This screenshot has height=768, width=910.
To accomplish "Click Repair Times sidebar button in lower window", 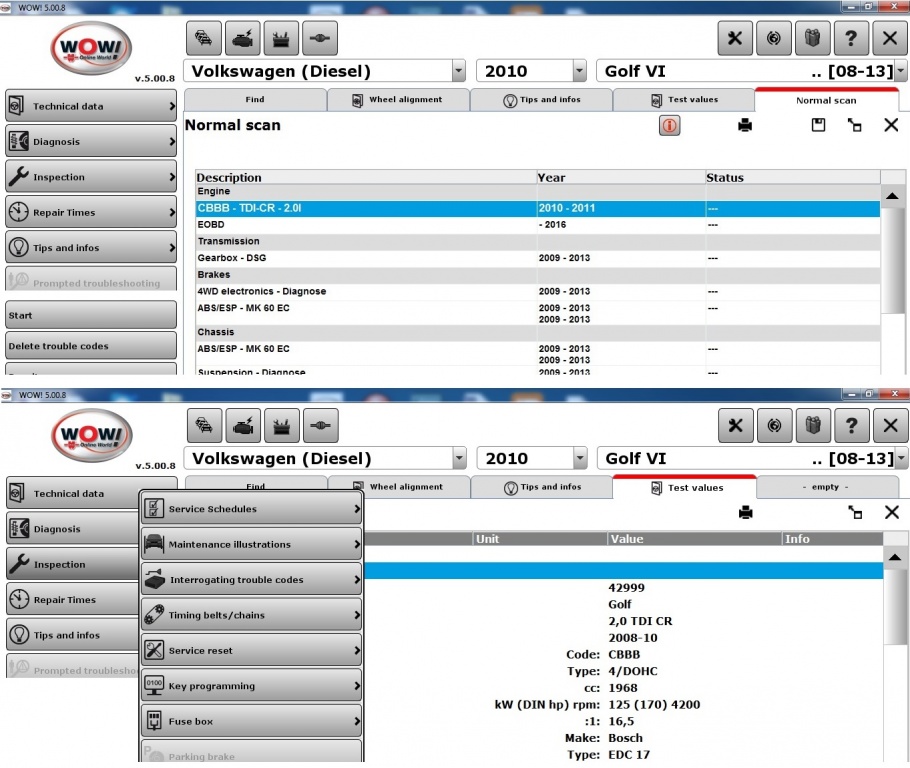I will tap(73, 600).
